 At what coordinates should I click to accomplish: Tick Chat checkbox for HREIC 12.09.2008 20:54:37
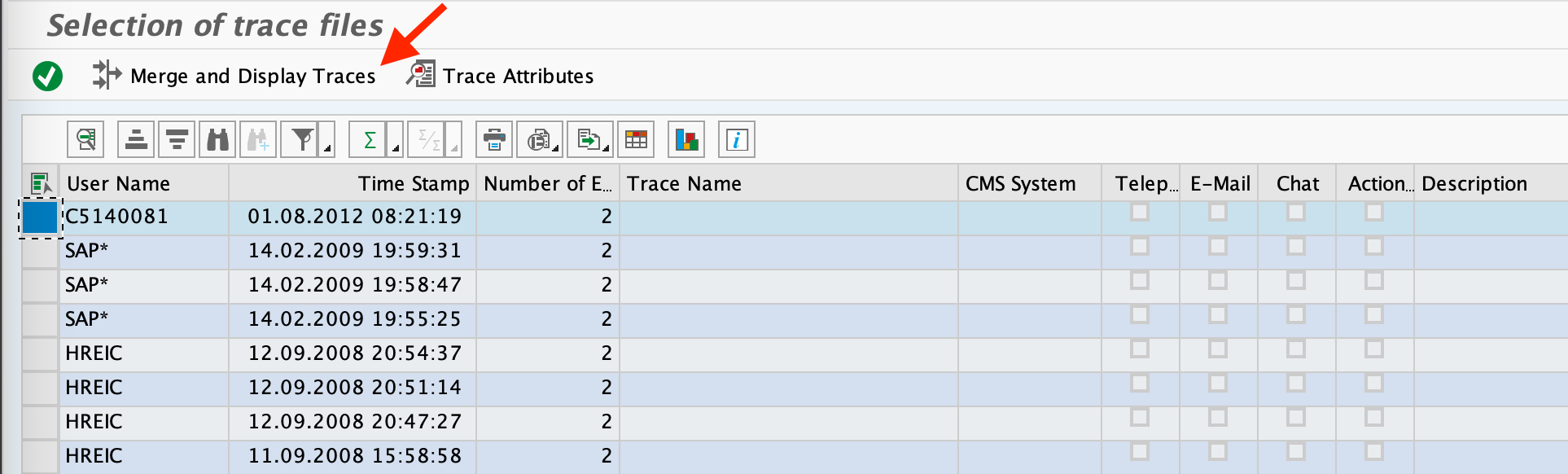tap(1296, 349)
